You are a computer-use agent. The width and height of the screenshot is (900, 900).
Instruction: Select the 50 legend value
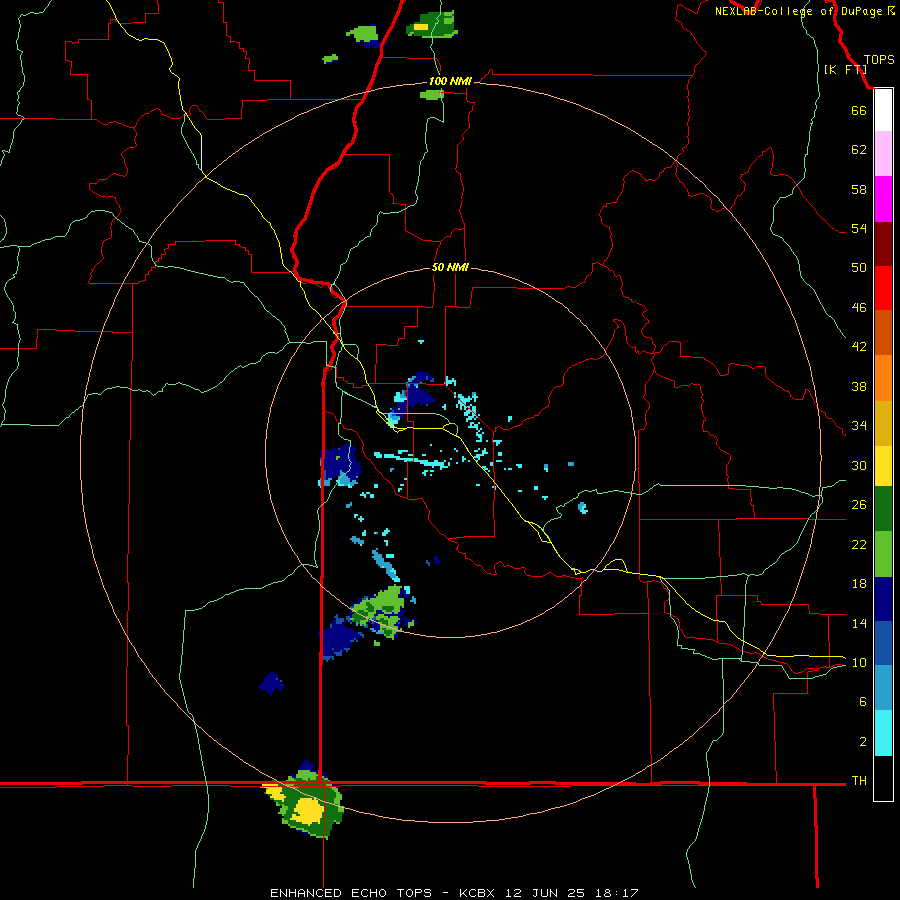859,267
